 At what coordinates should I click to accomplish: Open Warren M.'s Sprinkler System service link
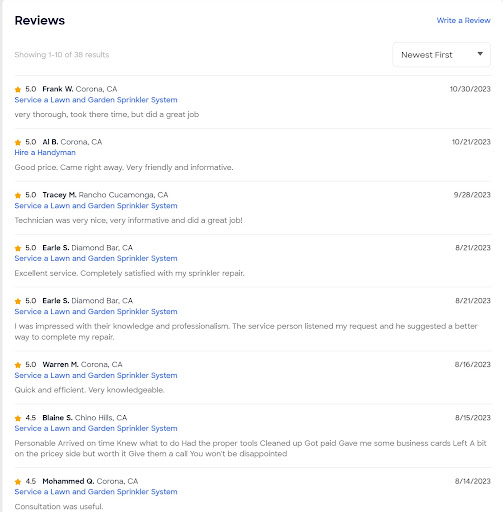pos(96,375)
